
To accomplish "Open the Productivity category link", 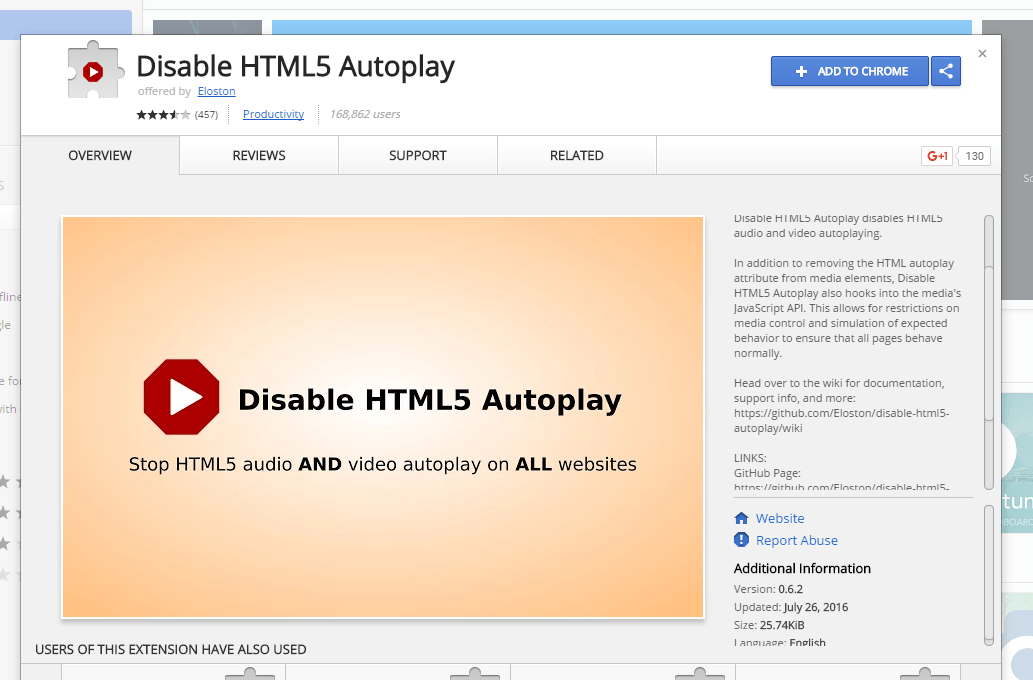I will pyautogui.click(x=273, y=114).
